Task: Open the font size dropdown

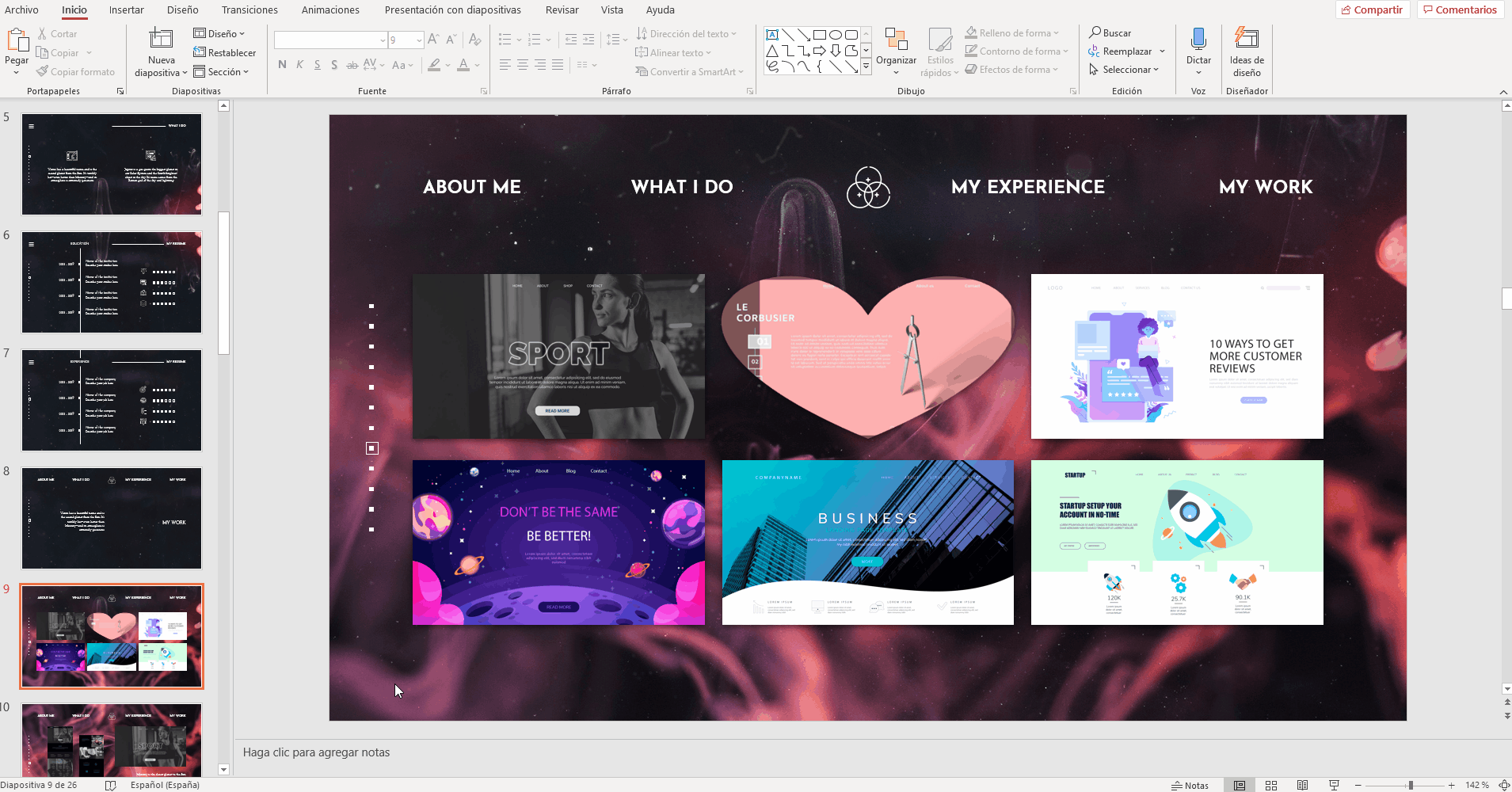Action: (x=419, y=40)
